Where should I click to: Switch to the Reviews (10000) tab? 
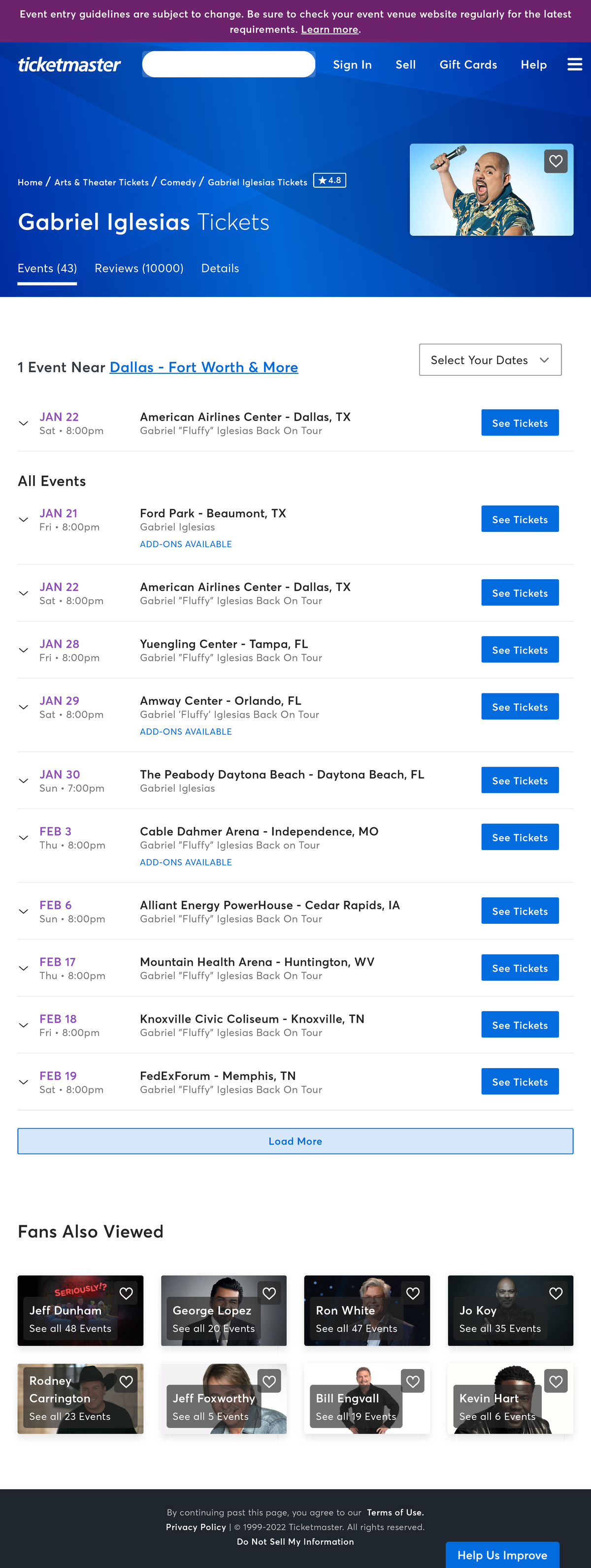[x=139, y=268]
